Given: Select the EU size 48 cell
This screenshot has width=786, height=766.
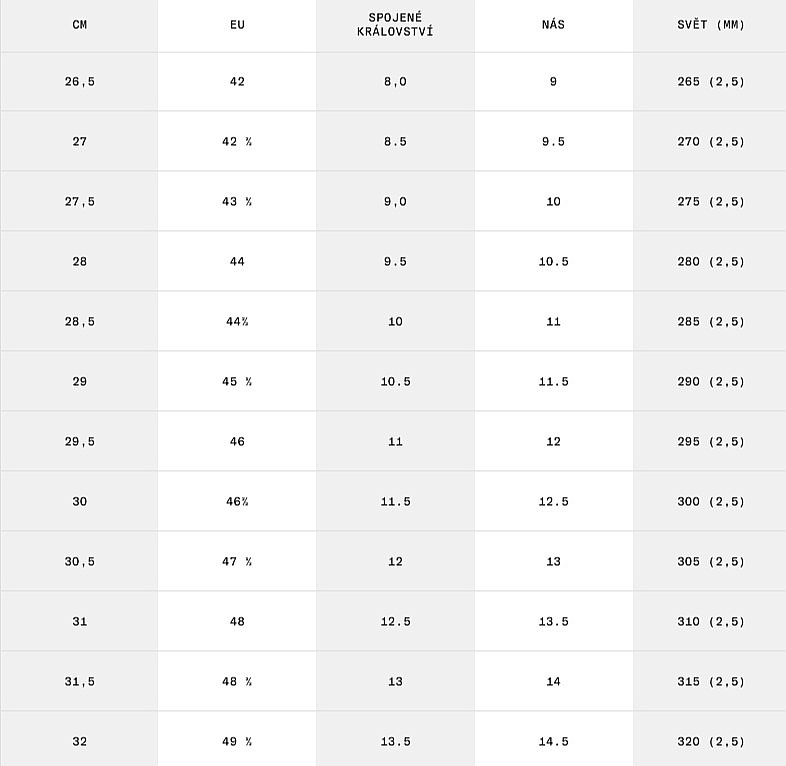Looking at the screenshot, I should click(237, 622).
